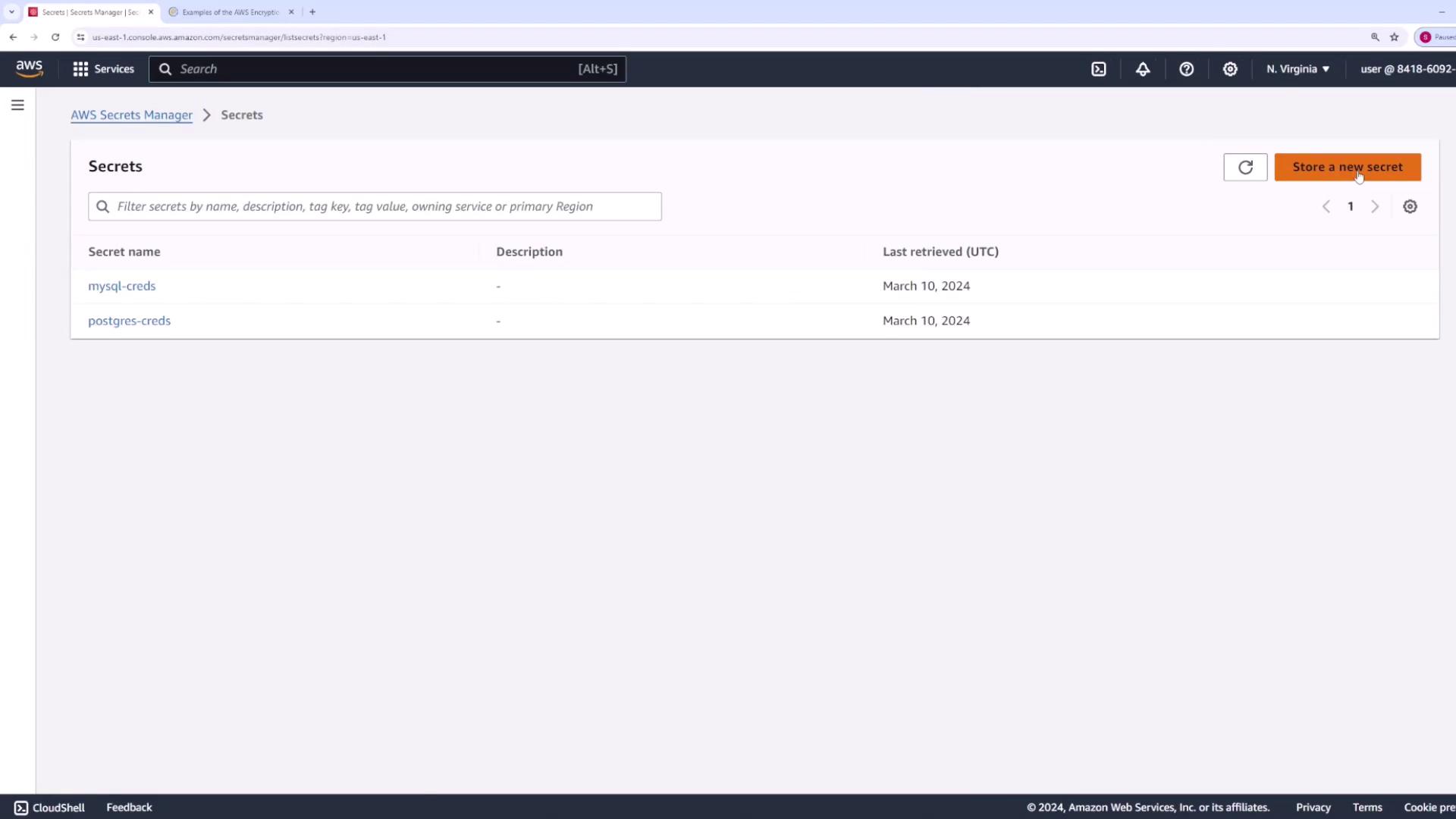Click the AWS Secrets Manager breadcrumb link
Image resolution: width=1456 pixels, height=819 pixels.
tap(131, 115)
